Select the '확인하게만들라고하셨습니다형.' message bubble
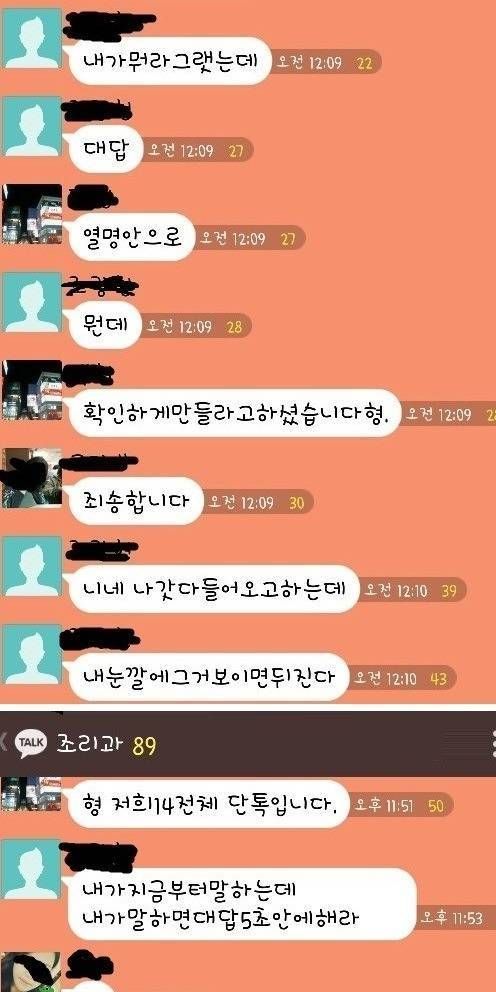The height and width of the screenshot is (992, 496). (x=235, y=413)
